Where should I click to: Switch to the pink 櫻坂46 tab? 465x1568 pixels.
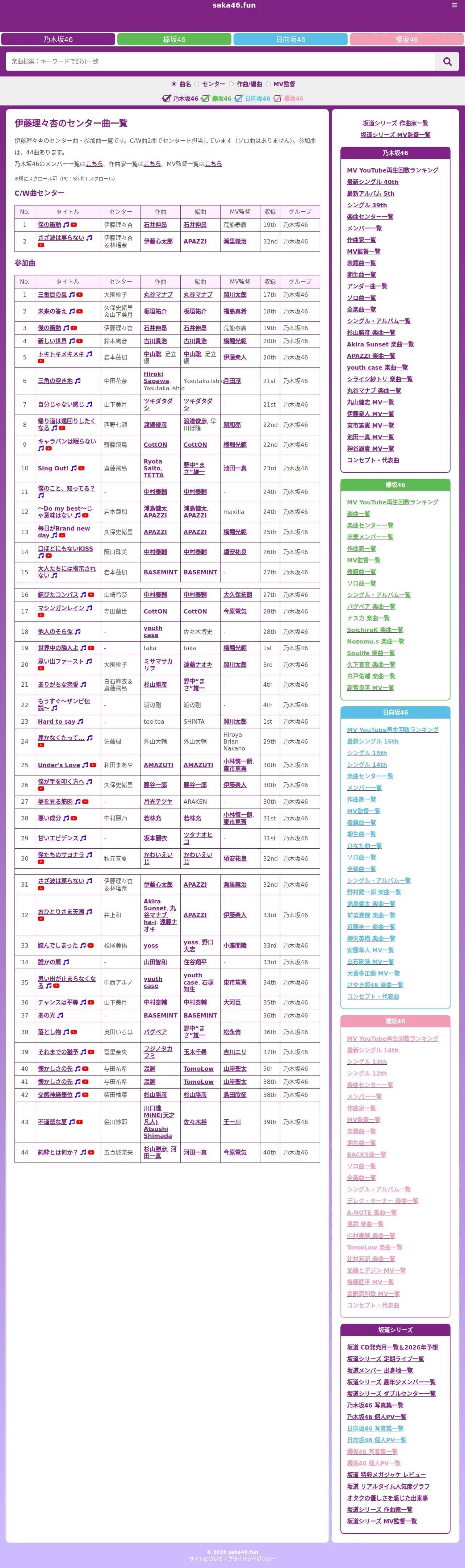tap(407, 39)
